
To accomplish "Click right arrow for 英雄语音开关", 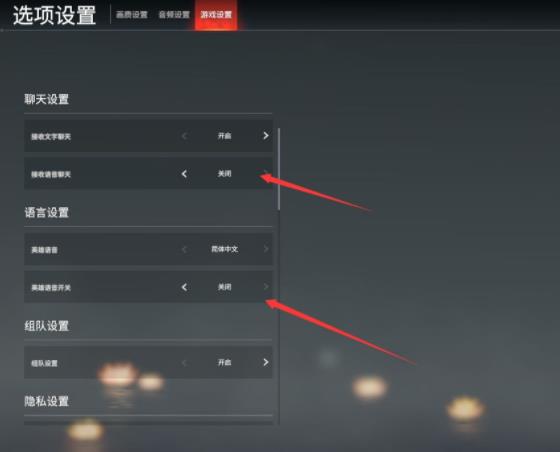I will [x=266, y=287].
